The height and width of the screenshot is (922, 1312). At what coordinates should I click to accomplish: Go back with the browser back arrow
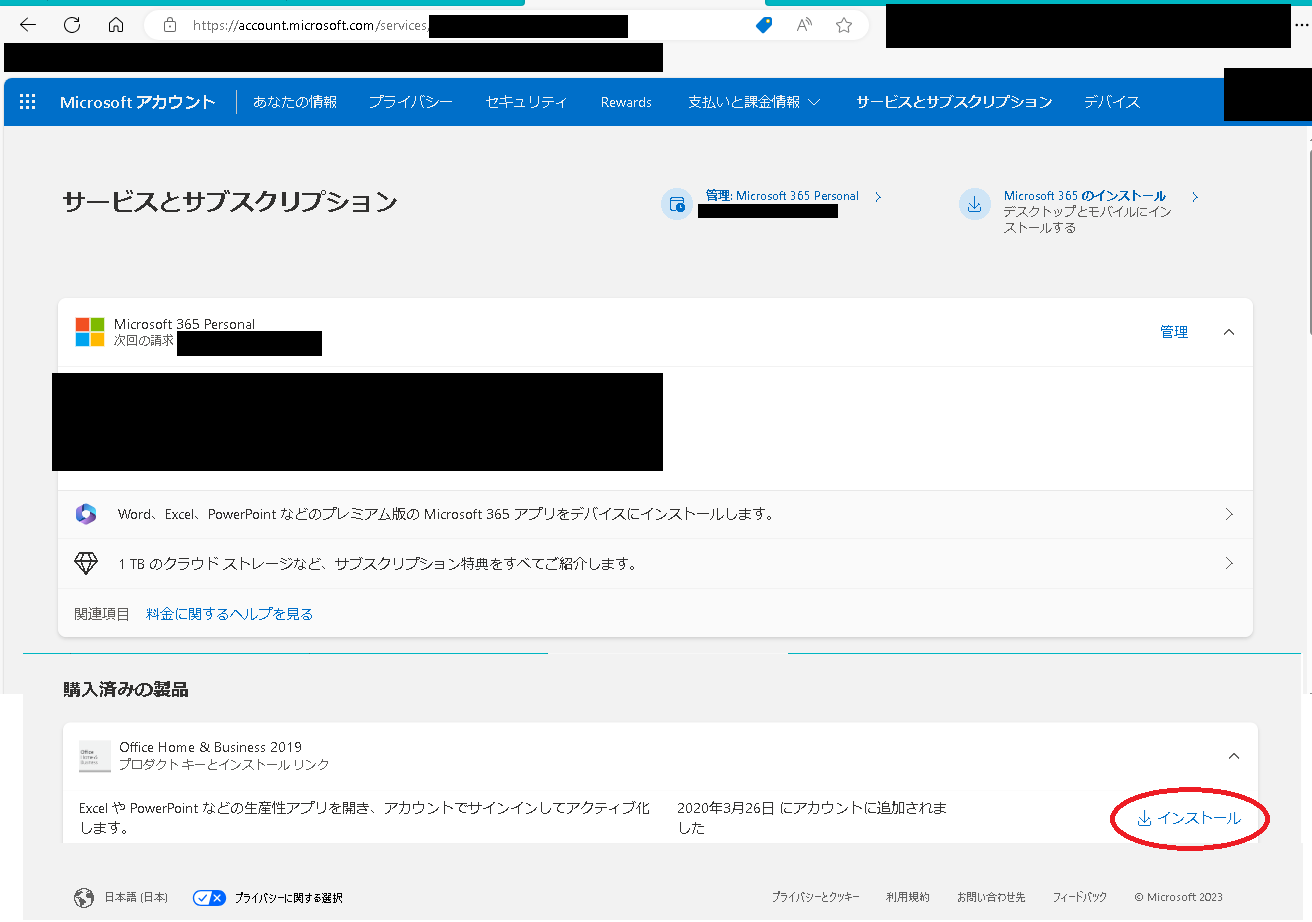[x=28, y=25]
